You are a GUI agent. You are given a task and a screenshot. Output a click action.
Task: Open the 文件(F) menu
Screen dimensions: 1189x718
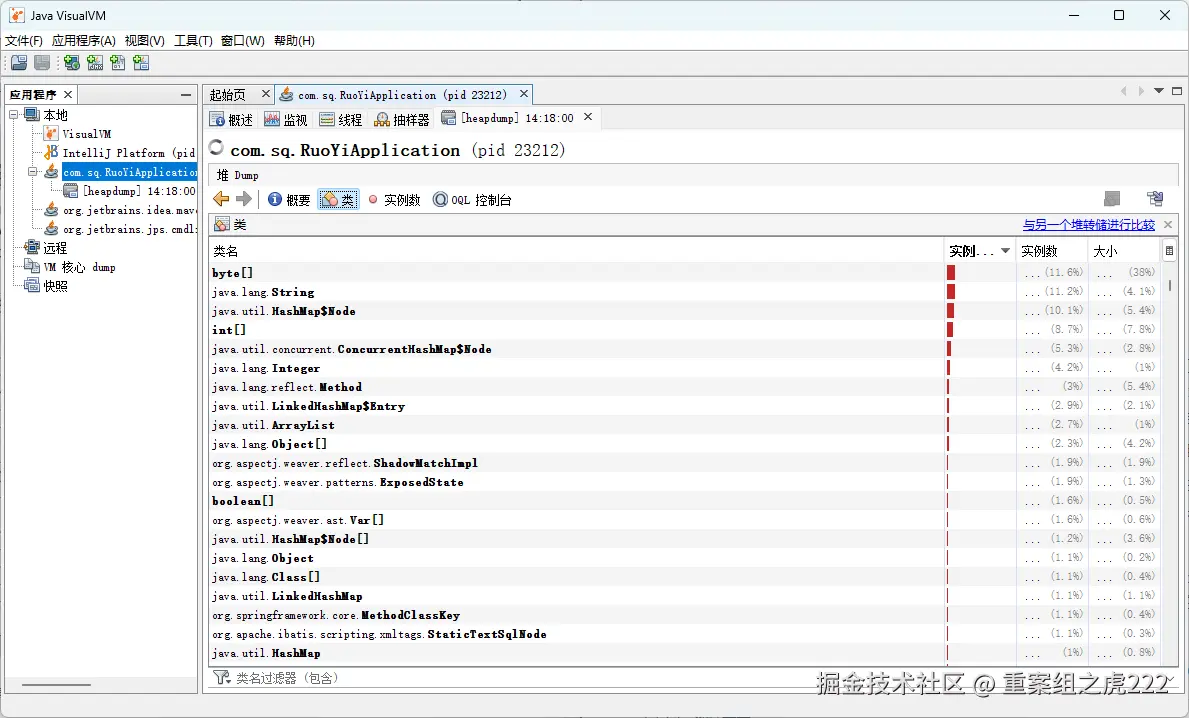(x=24, y=40)
